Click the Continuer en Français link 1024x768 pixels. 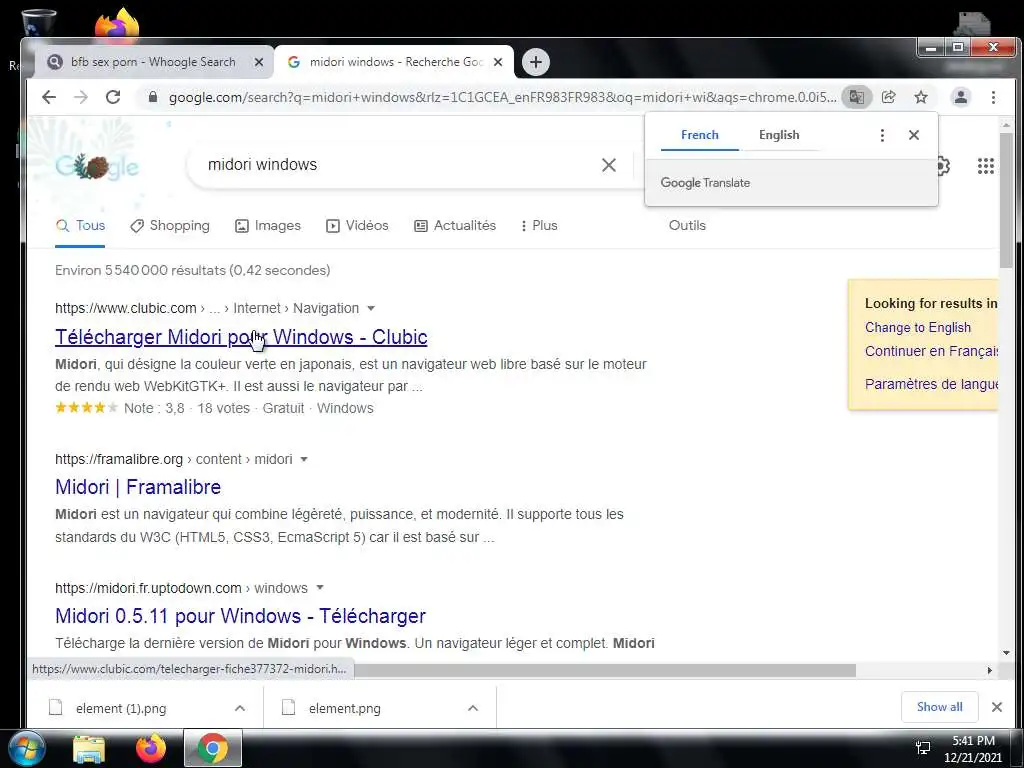(931, 351)
